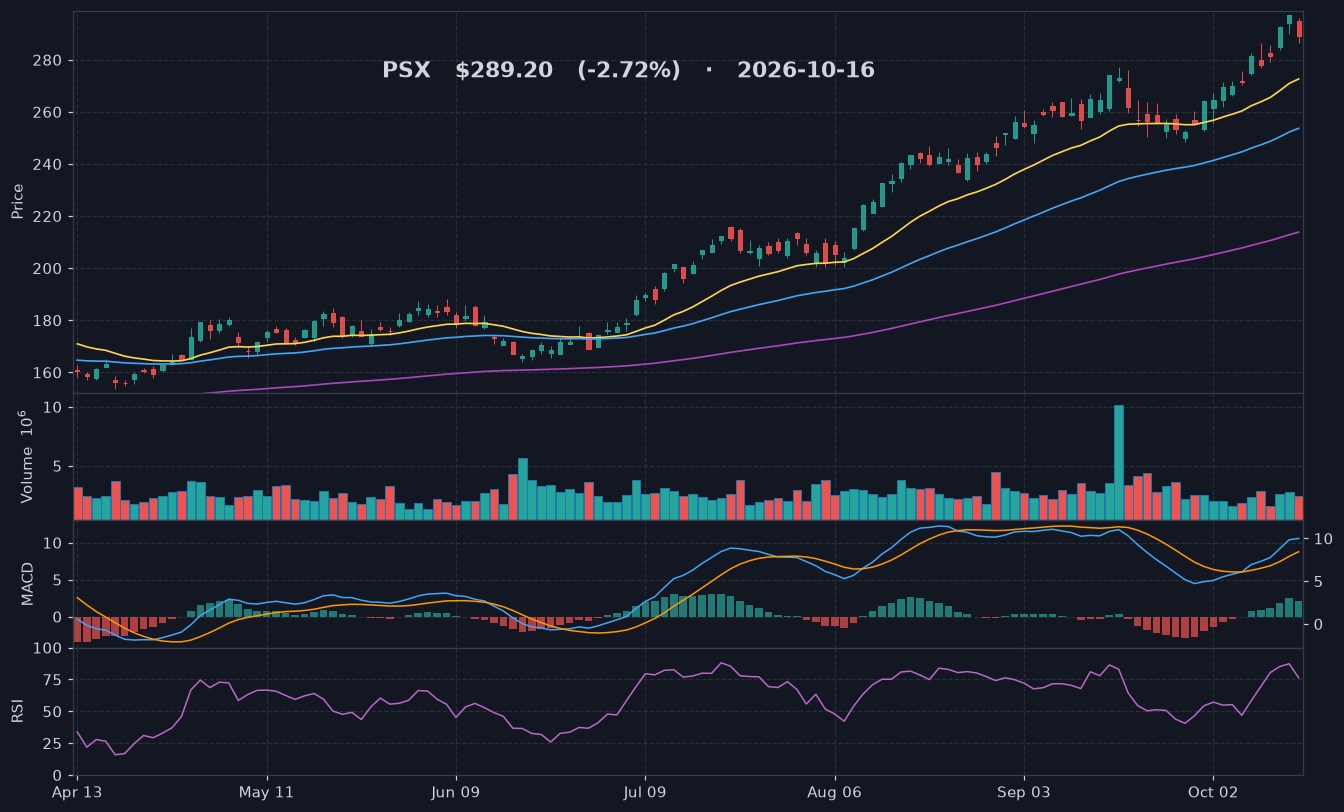Click the 200 price tick label
Image resolution: width=1344 pixels, height=812 pixels.
coord(49,269)
